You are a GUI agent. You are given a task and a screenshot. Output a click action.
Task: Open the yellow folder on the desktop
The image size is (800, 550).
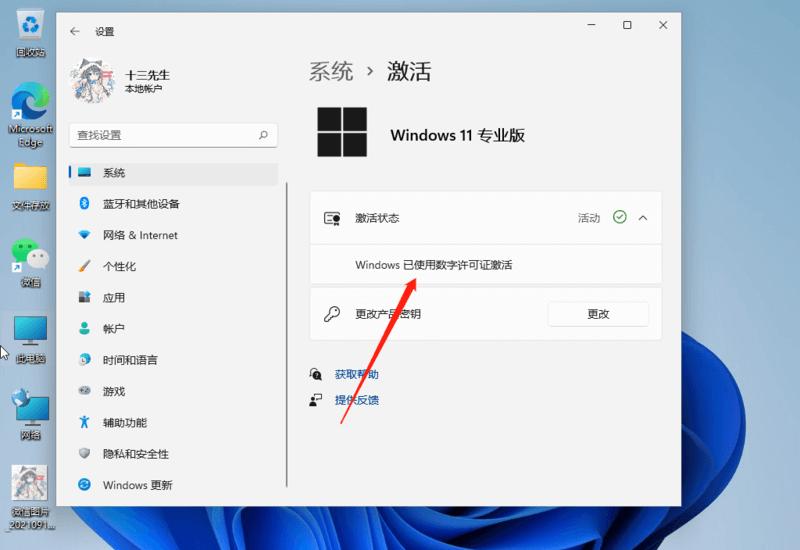tap(31, 186)
